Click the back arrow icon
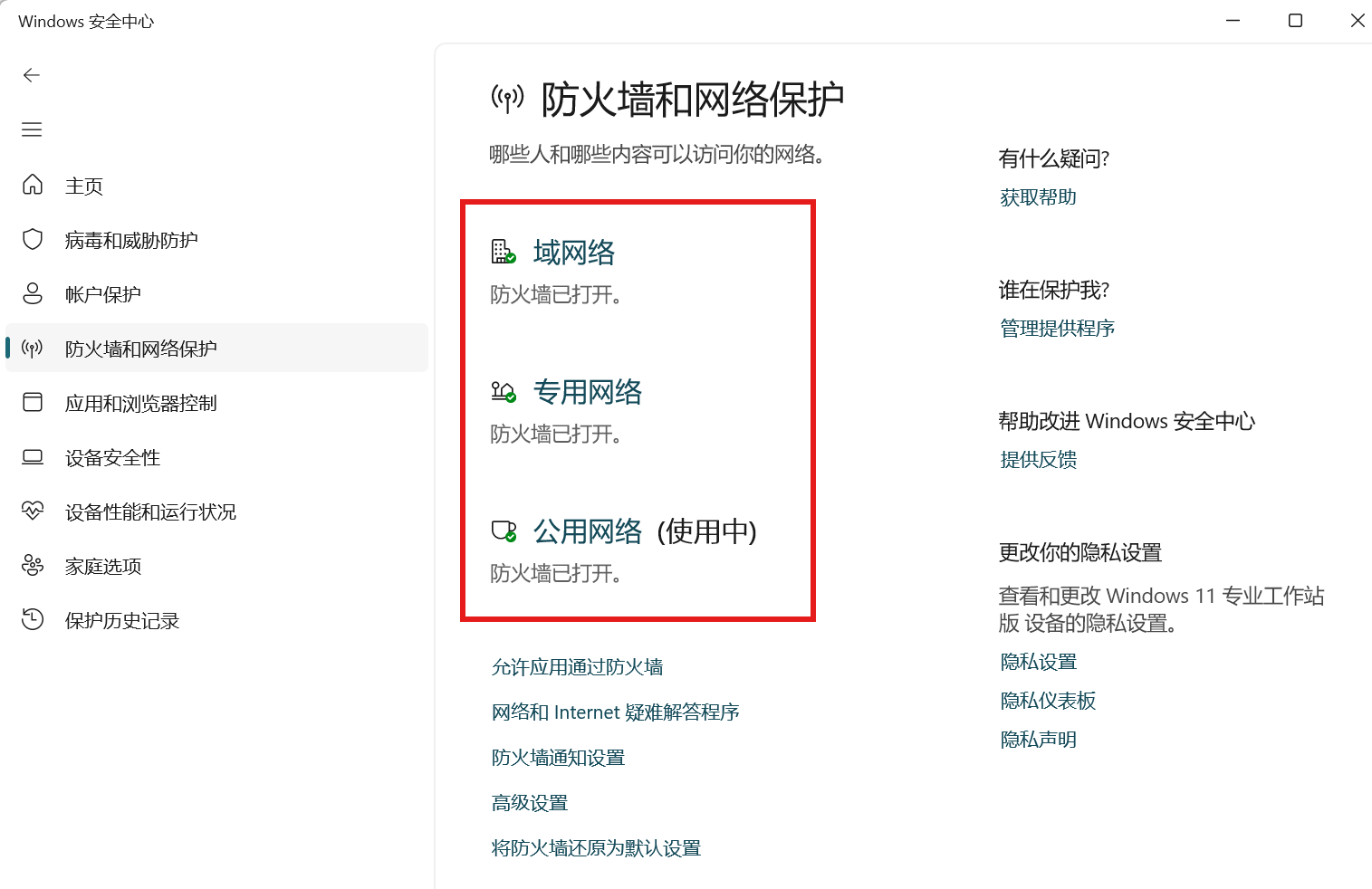Viewport: 1372px width, 889px height. tap(32, 75)
